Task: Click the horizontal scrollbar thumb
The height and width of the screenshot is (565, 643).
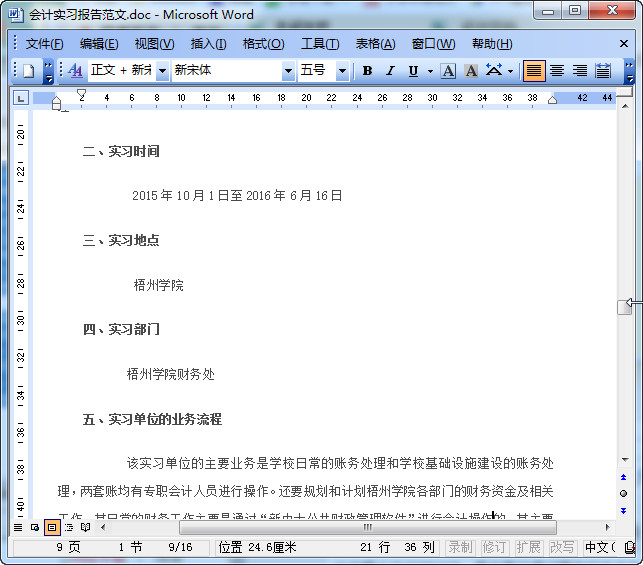Action: pyautogui.click(x=368, y=527)
